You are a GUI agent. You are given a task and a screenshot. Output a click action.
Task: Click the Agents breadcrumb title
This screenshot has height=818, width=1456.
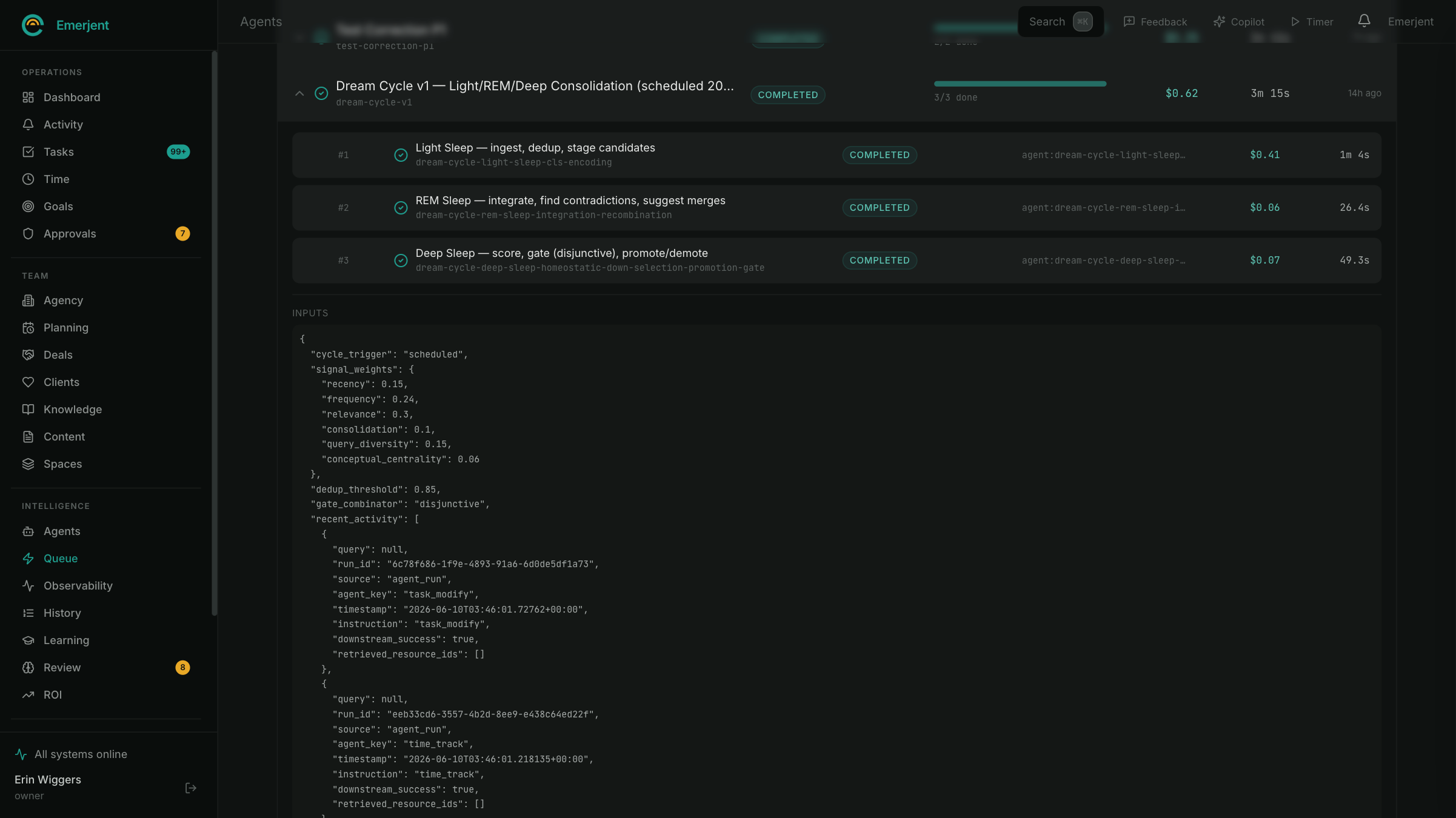[261, 21]
